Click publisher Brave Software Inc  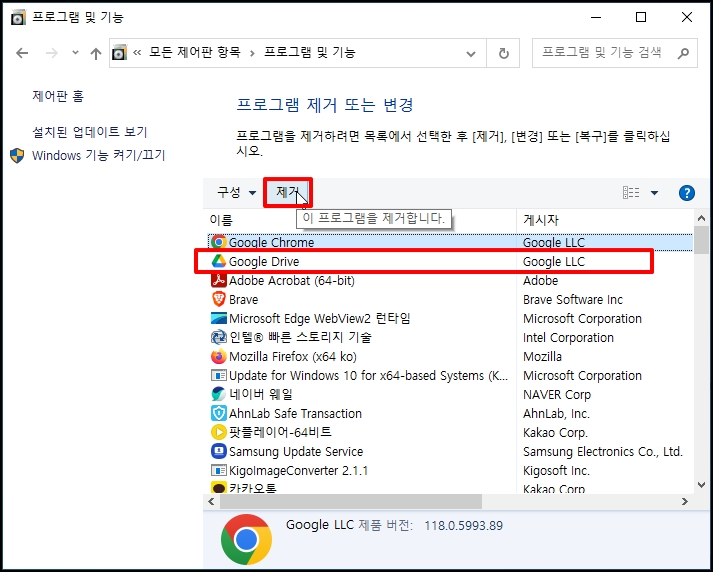(x=573, y=300)
